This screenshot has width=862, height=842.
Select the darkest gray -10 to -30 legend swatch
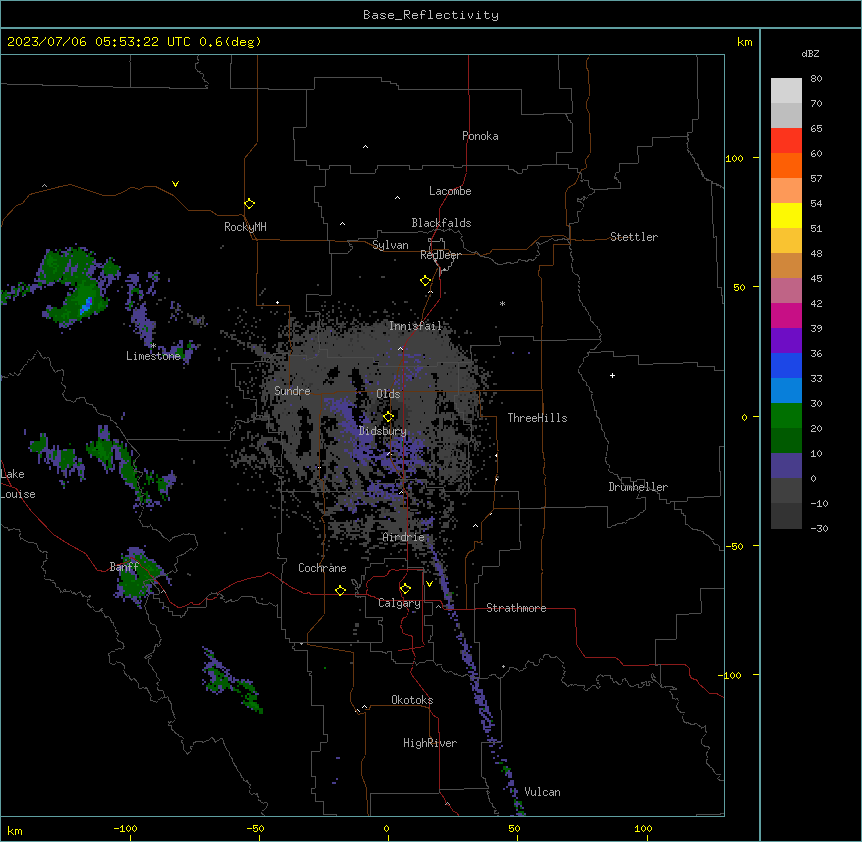click(x=786, y=516)
